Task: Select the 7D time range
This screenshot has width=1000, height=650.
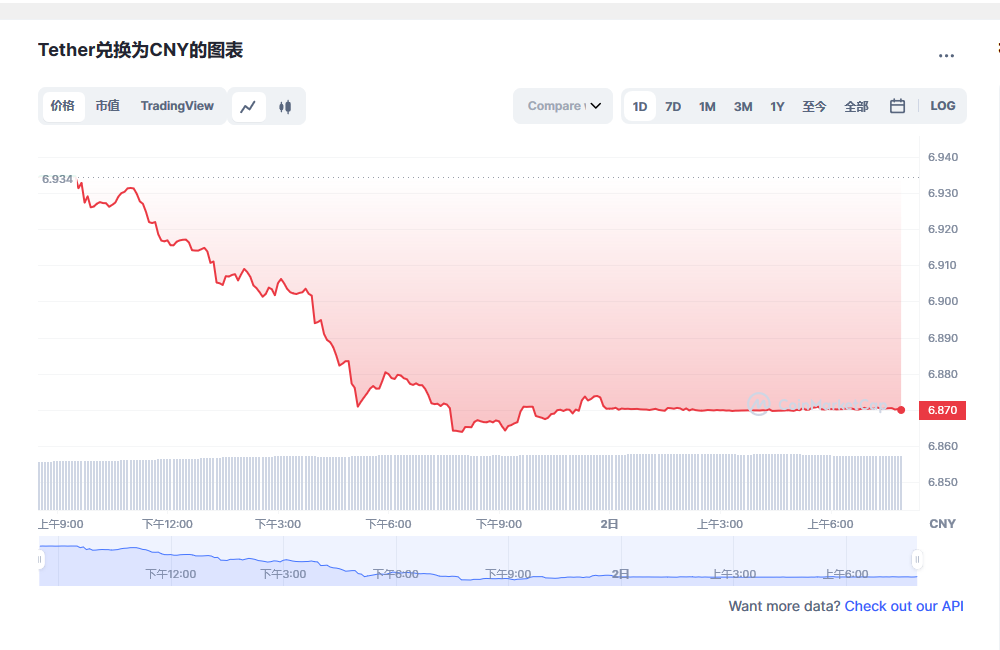Action: [672, 105]
